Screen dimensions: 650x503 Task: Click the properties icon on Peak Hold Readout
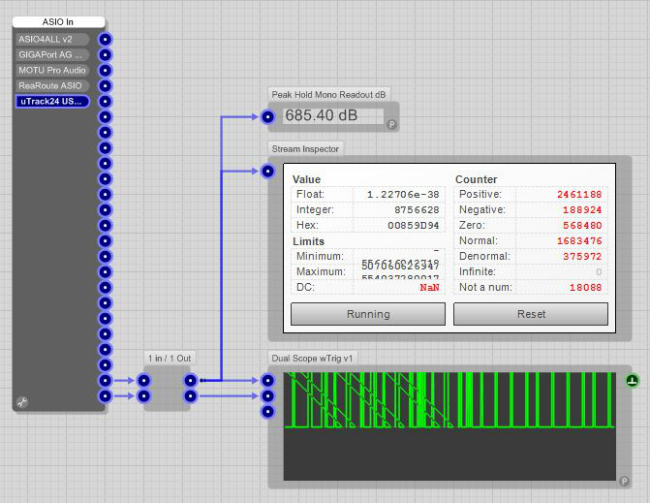click(391, 125)
